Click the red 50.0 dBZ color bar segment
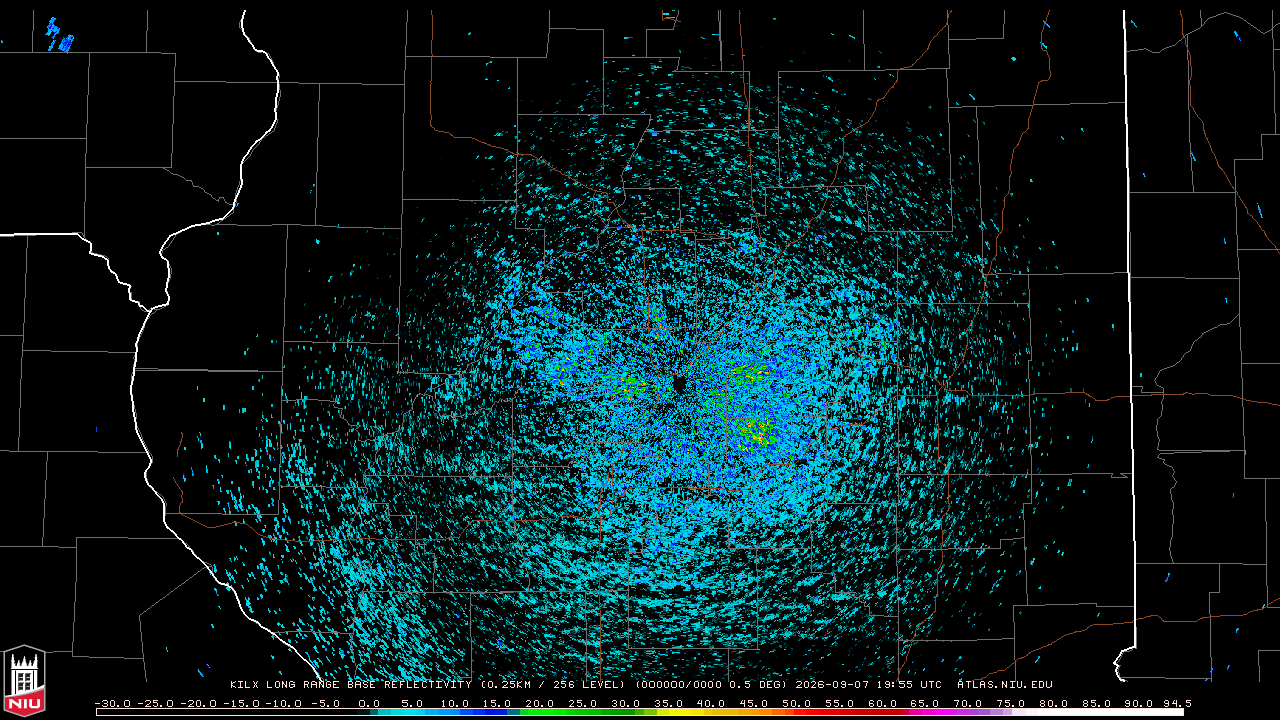 pos(797,712)
